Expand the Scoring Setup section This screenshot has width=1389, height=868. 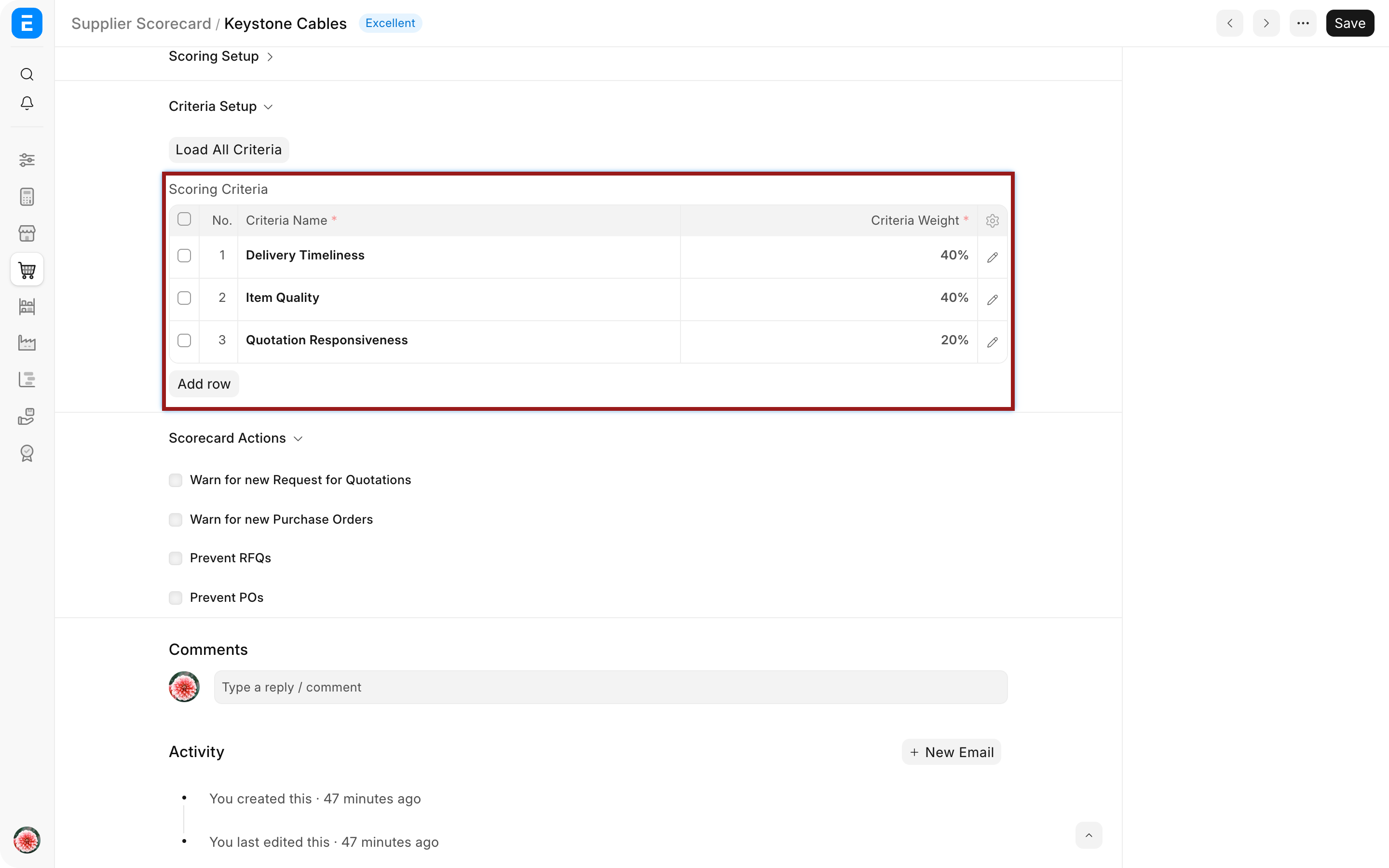coord(221,56)
